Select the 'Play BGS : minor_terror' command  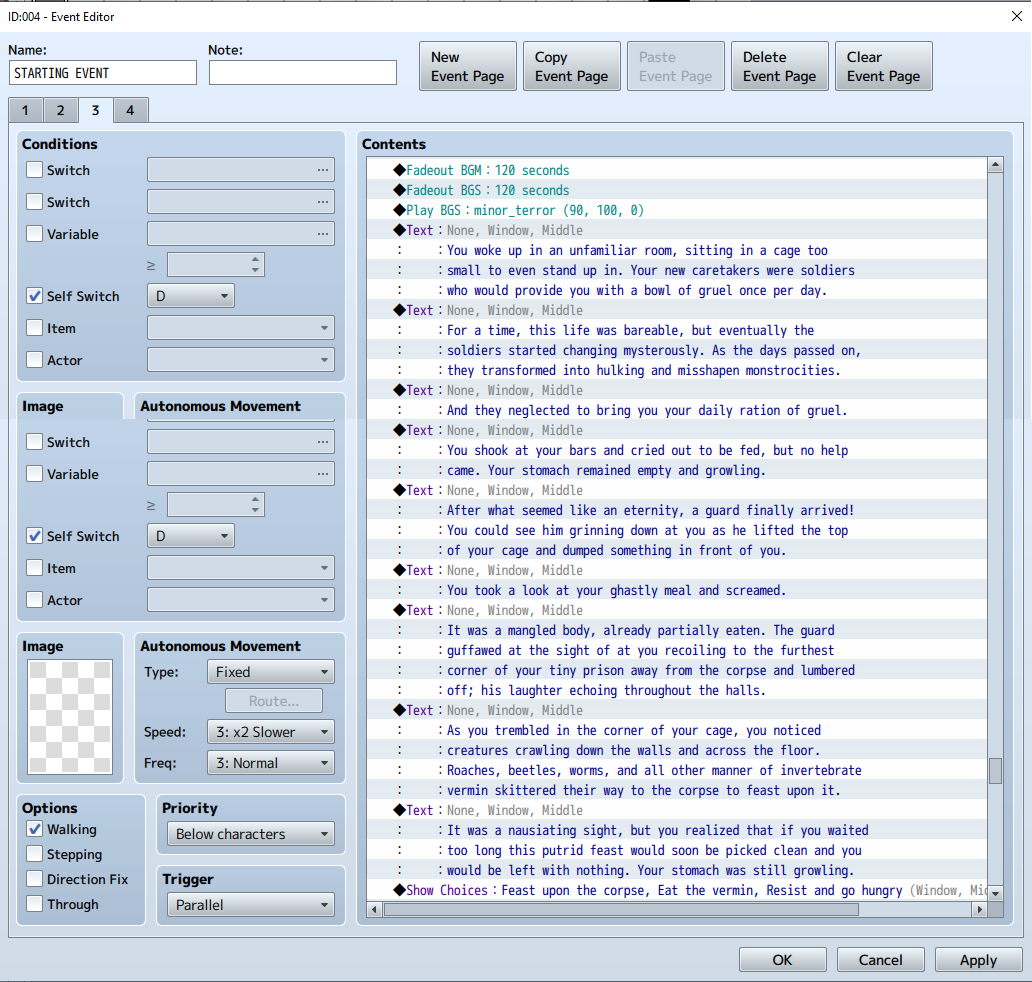point(677,210)
